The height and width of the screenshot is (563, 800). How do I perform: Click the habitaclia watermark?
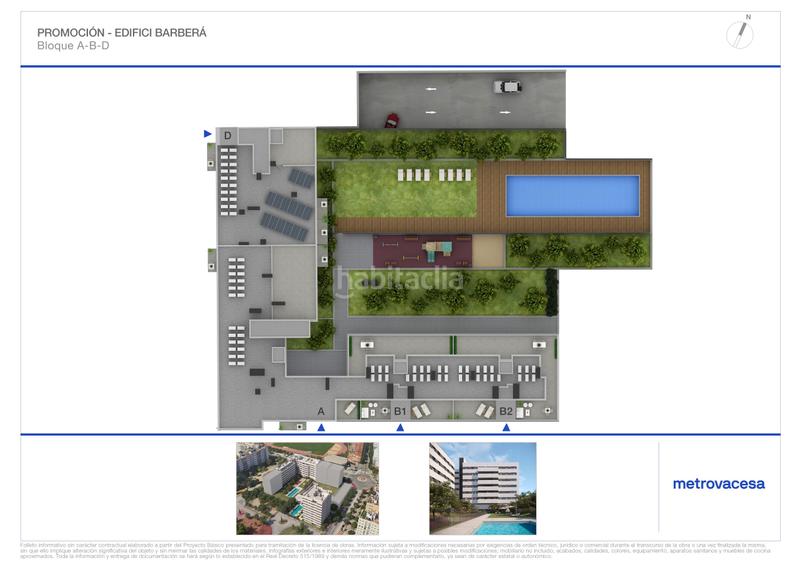point(400,278)
